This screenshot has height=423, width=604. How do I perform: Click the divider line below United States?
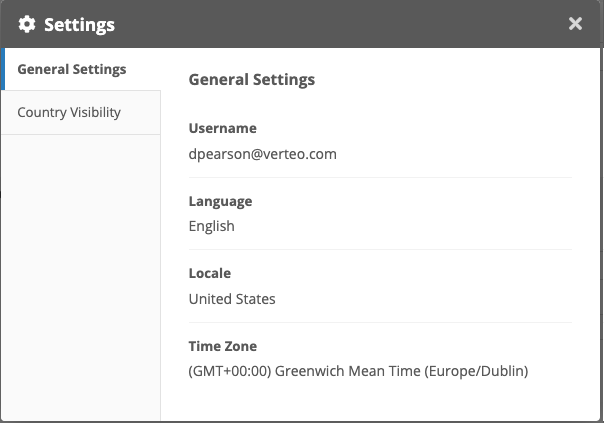coord(380,322)
